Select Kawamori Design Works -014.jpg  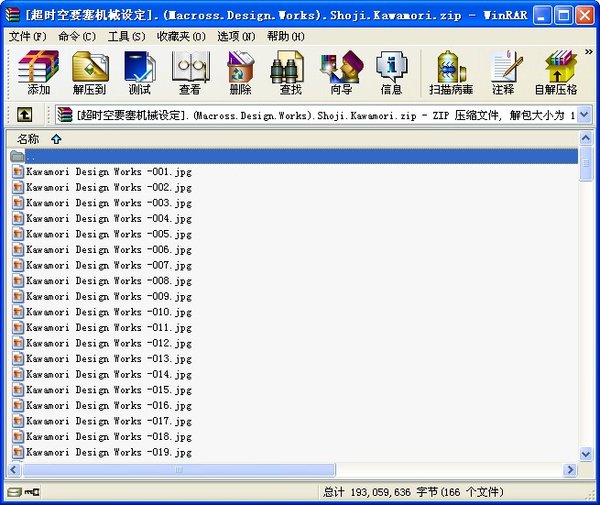pos(102,375)
